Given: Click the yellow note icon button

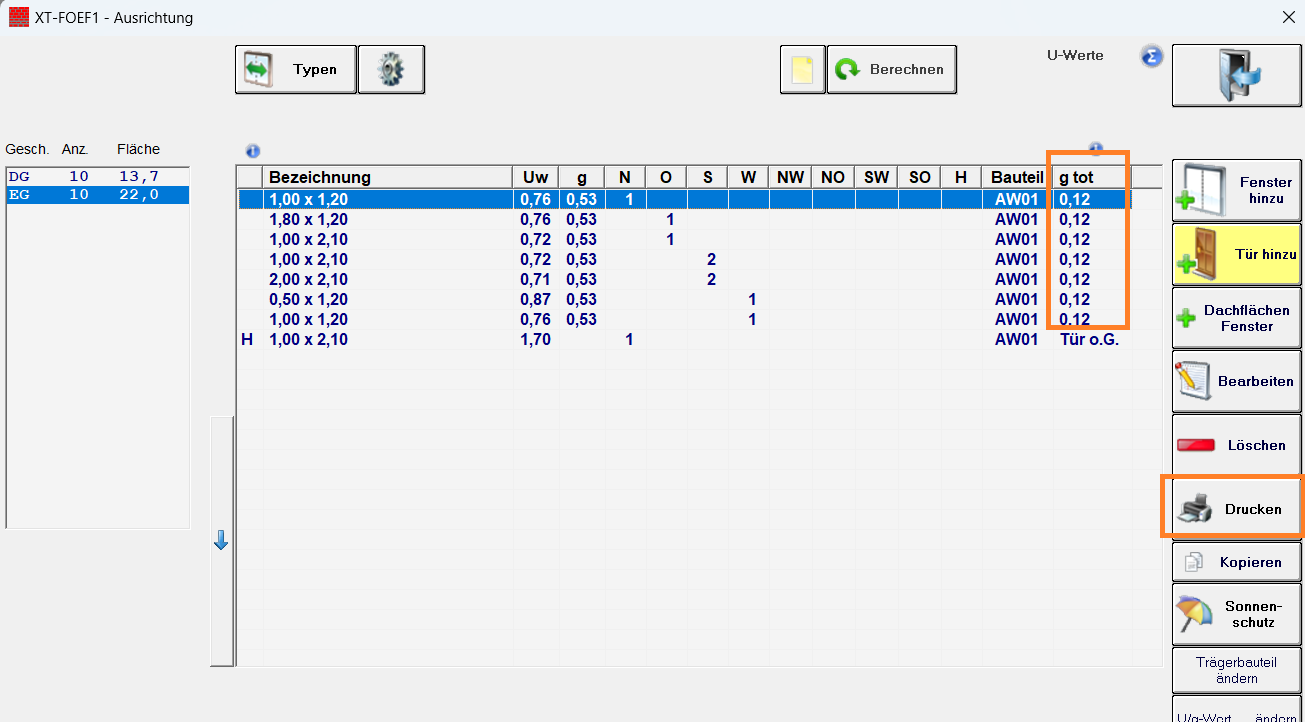Looking at the screenshot, I should [x=802, y=70].
